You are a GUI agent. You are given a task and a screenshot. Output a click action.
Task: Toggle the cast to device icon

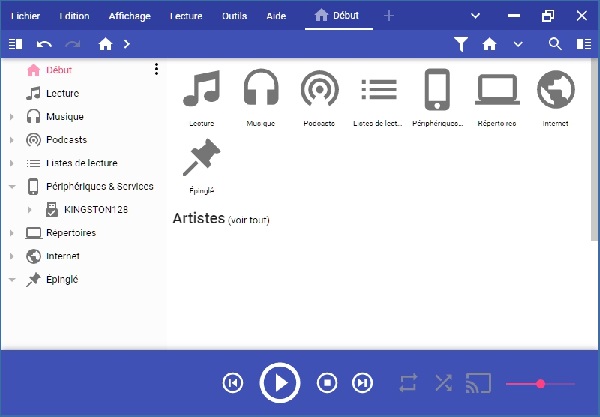pyautogui.click(x=478, y=383)
